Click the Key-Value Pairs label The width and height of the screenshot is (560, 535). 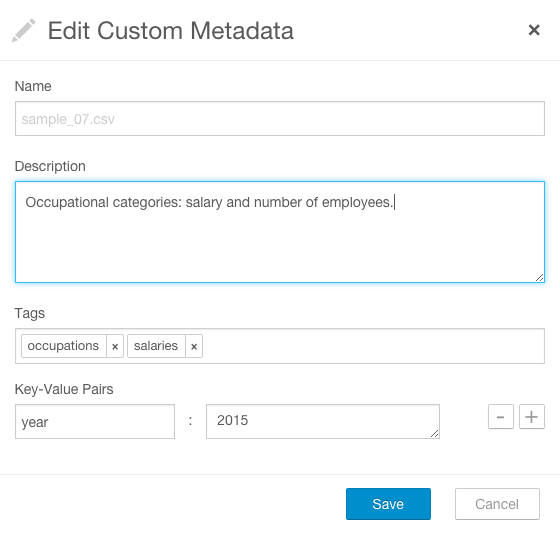64,389
